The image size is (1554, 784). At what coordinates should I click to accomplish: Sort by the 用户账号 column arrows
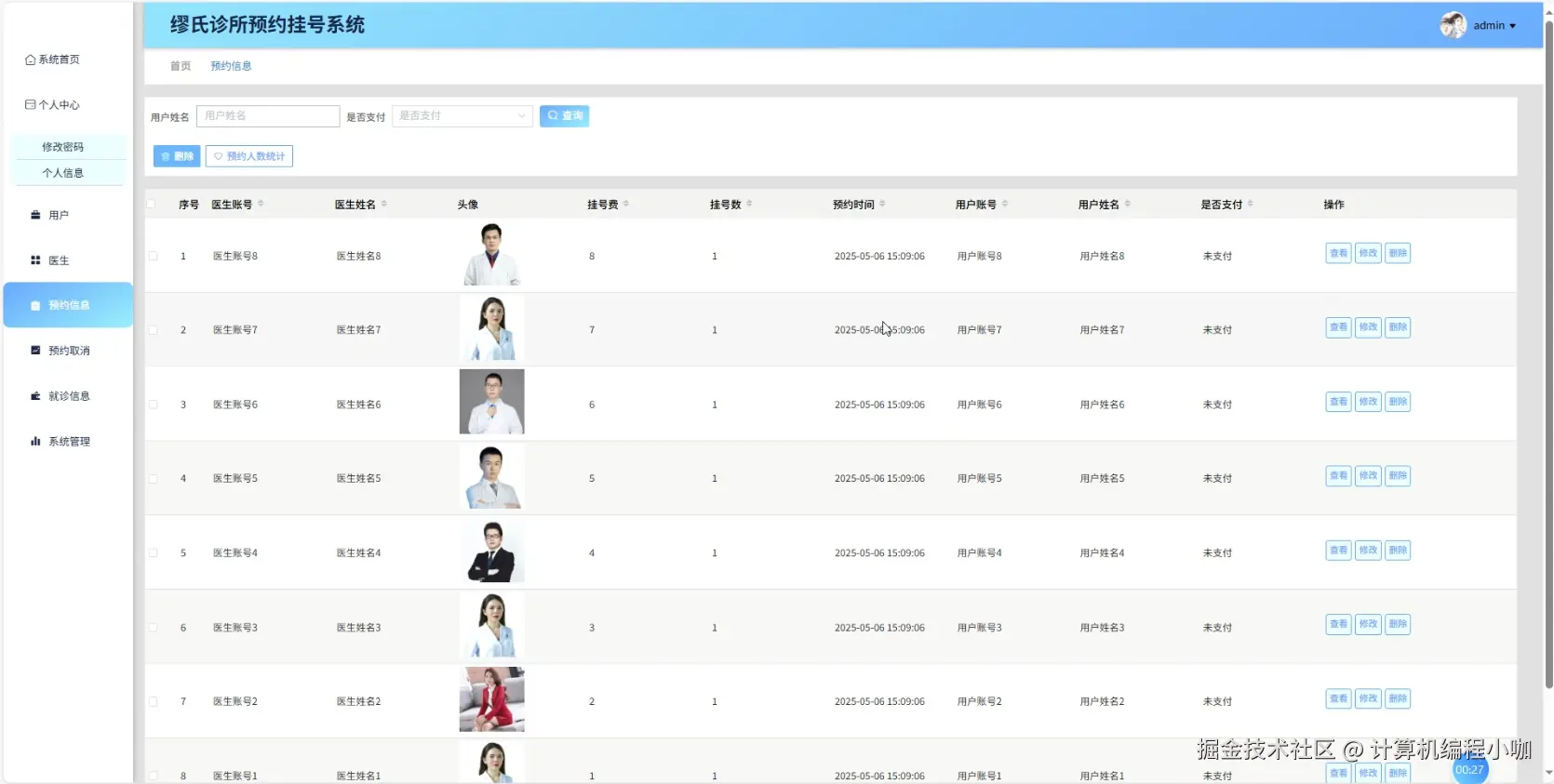[1005, 204]
